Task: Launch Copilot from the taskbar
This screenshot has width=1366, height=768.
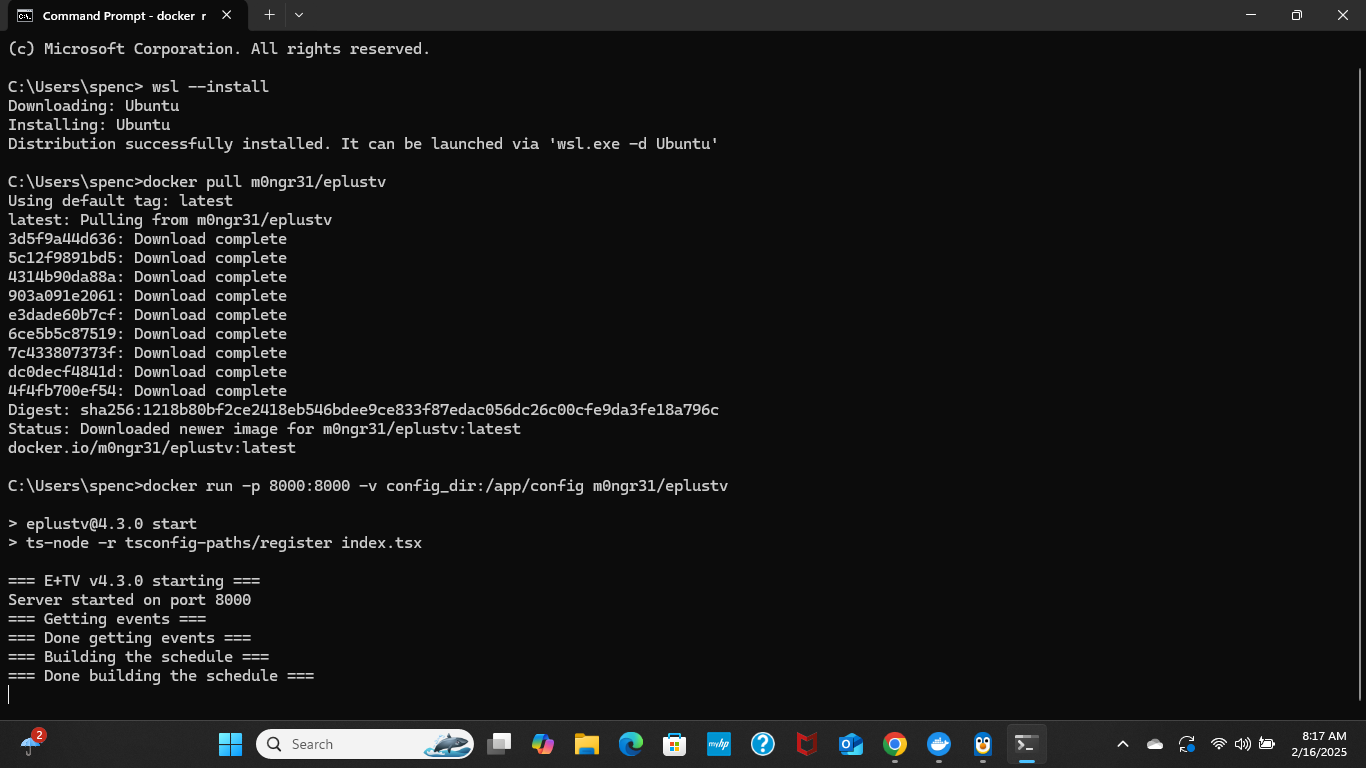Action: click(543, 744)
